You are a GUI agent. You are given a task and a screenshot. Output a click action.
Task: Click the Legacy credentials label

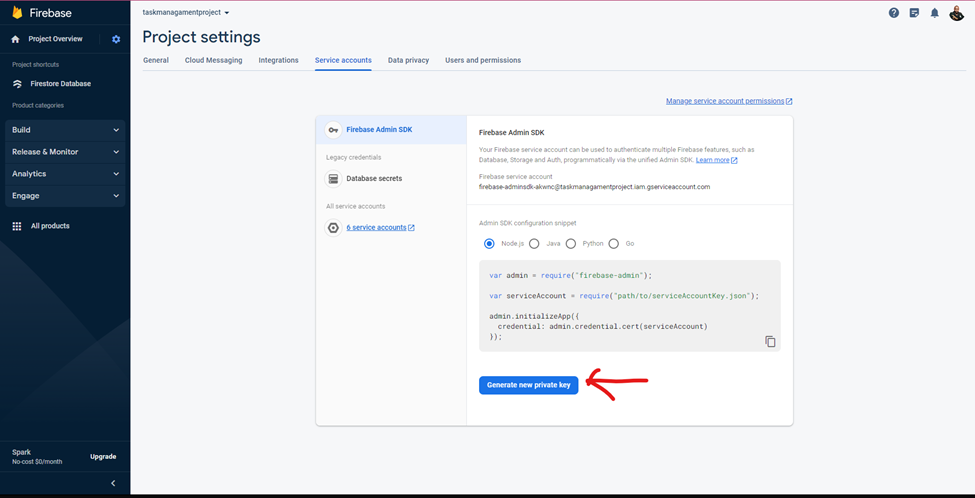pyautogui.click(x=354, y=158)
